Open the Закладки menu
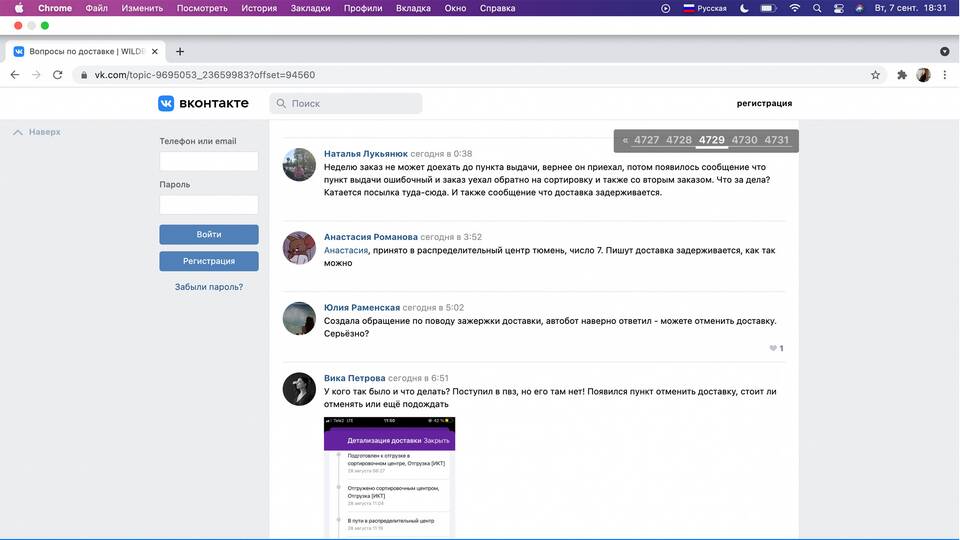 [x=312, y=8]
